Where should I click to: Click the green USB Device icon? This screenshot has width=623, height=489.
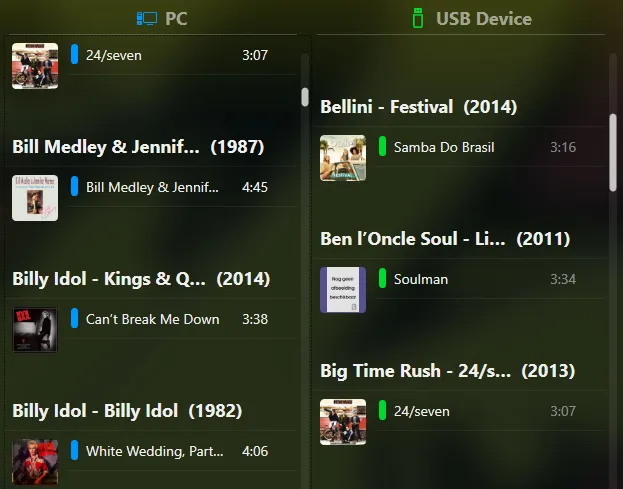pos(418,18)
